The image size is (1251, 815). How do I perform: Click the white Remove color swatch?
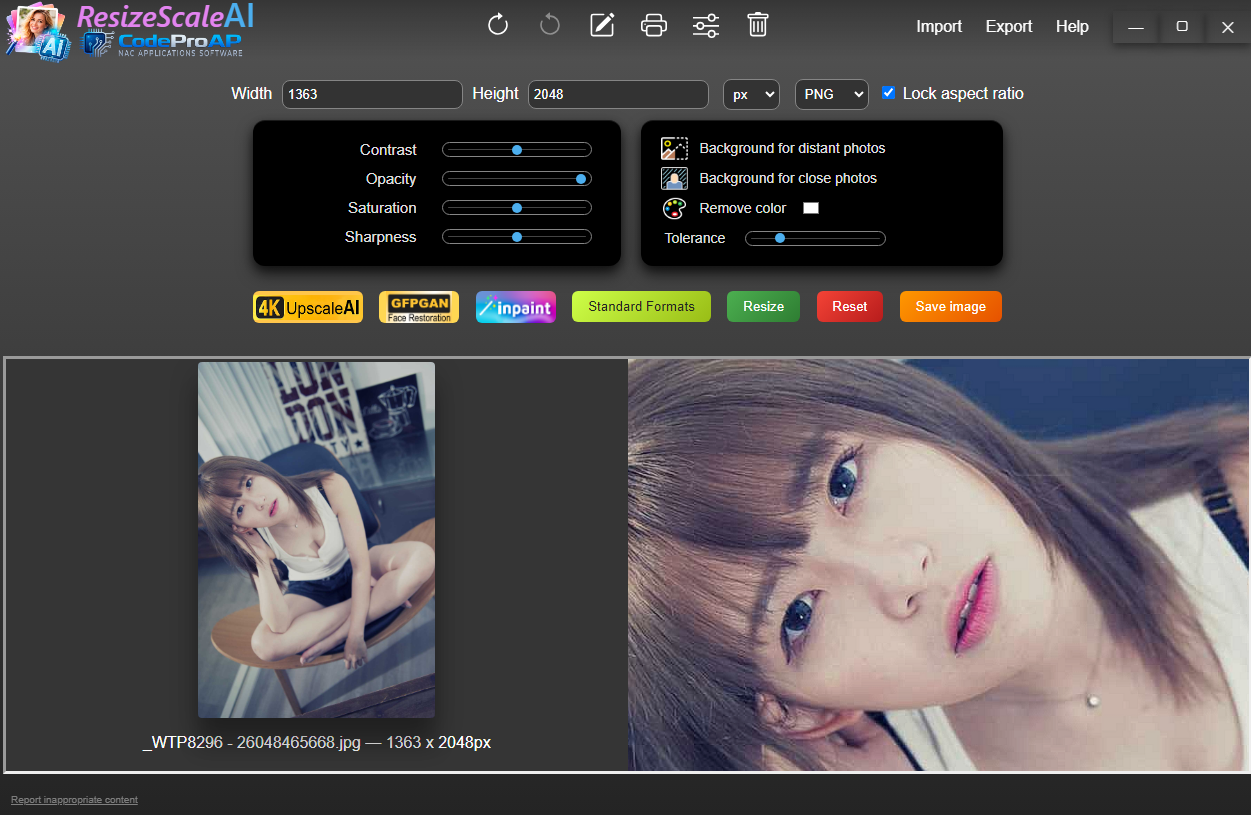point(811,208)
